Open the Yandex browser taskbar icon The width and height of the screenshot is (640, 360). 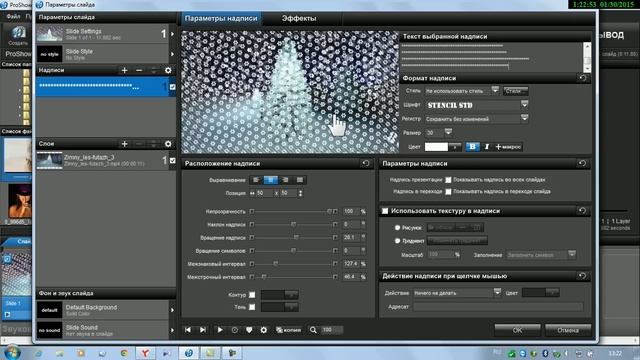(x=144, y=353)
